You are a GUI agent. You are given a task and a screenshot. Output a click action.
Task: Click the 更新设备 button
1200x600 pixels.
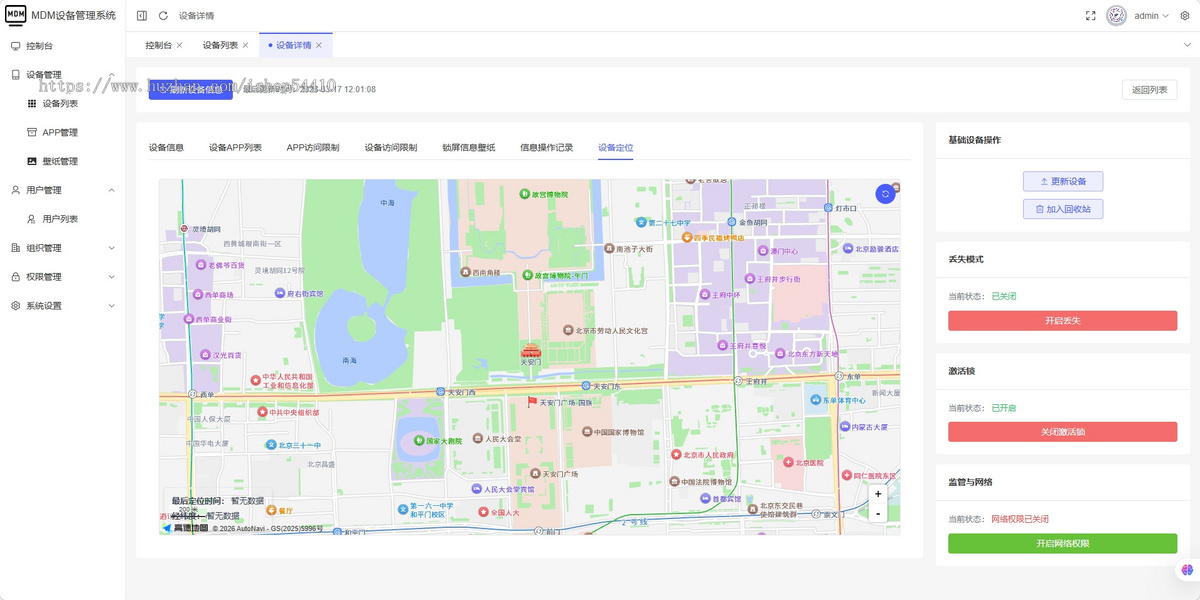(1063, 181)
